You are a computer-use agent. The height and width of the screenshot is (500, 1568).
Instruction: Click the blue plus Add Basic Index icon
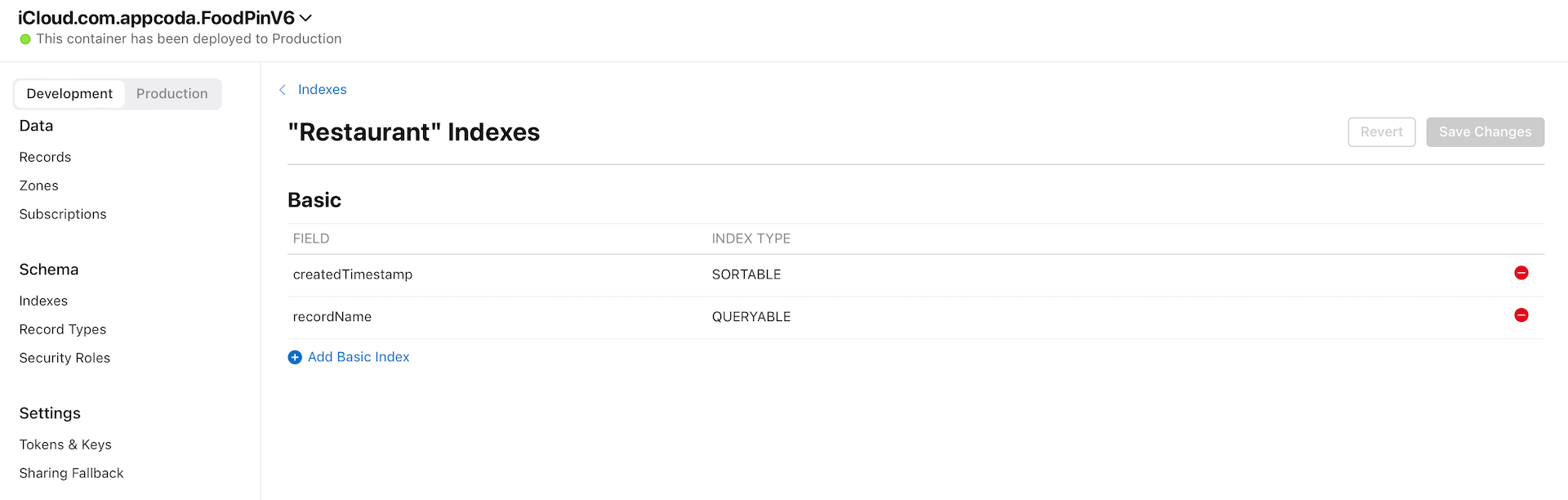295,357
